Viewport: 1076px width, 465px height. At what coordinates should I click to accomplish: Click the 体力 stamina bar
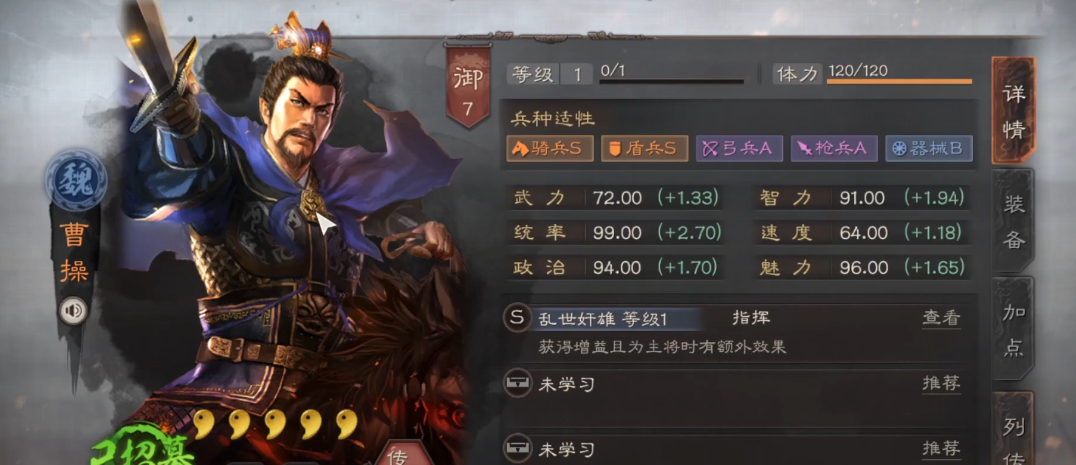(x=899, y=81)
